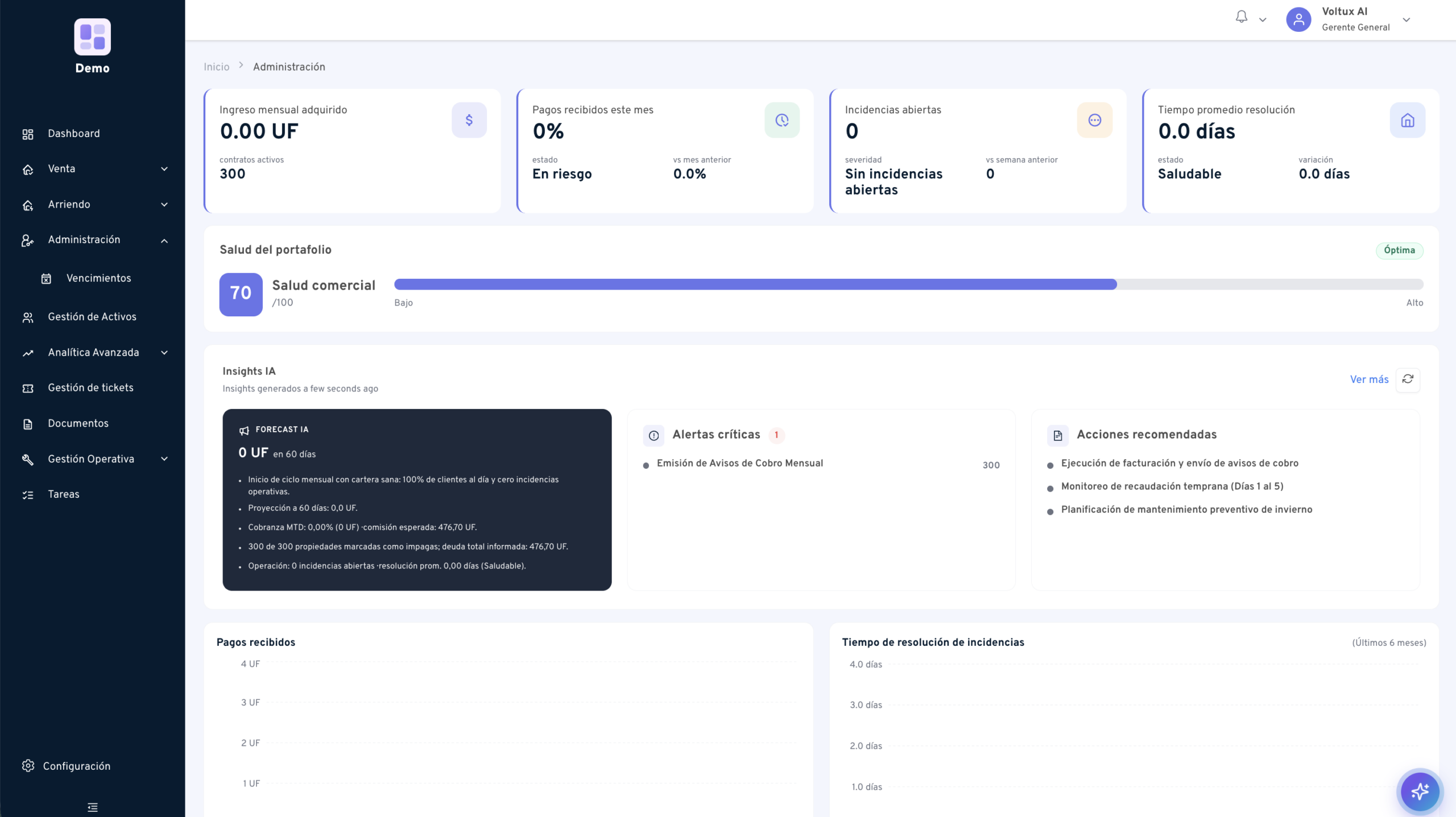
Task: Refresh the Insights IA panel
Action: [x=1408, y=379]
